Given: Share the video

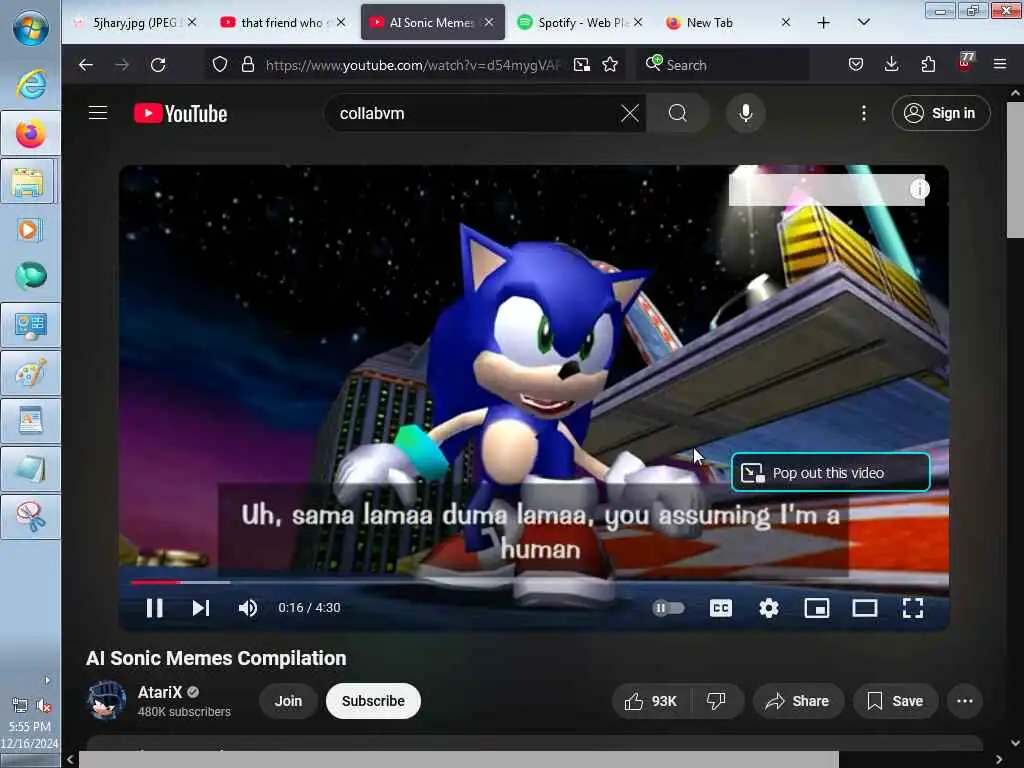Looking at the screenshot, I should click(x=797, y=701).
